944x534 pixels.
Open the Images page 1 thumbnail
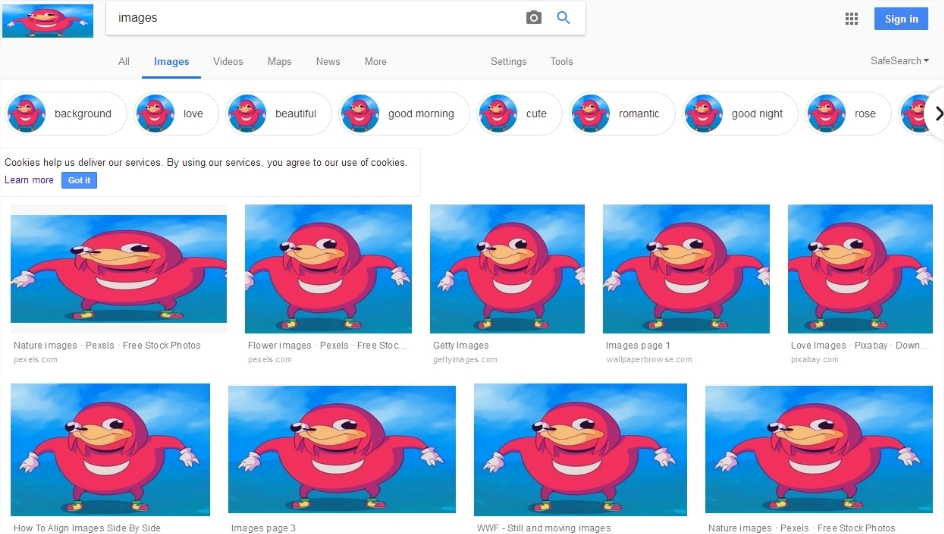coord(686,269)
